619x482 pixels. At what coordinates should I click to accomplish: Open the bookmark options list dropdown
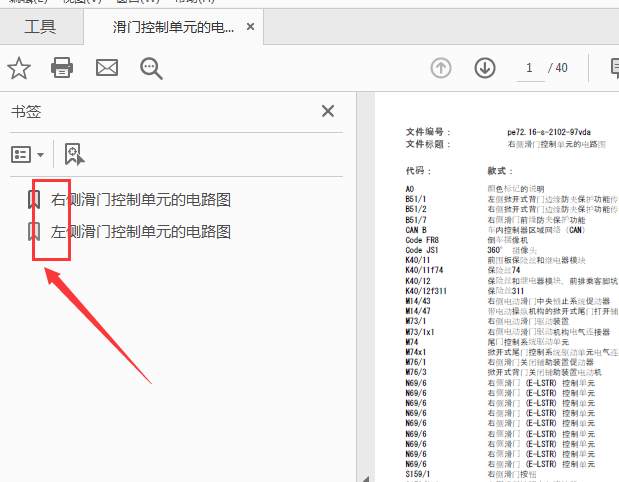coord(27,154)
